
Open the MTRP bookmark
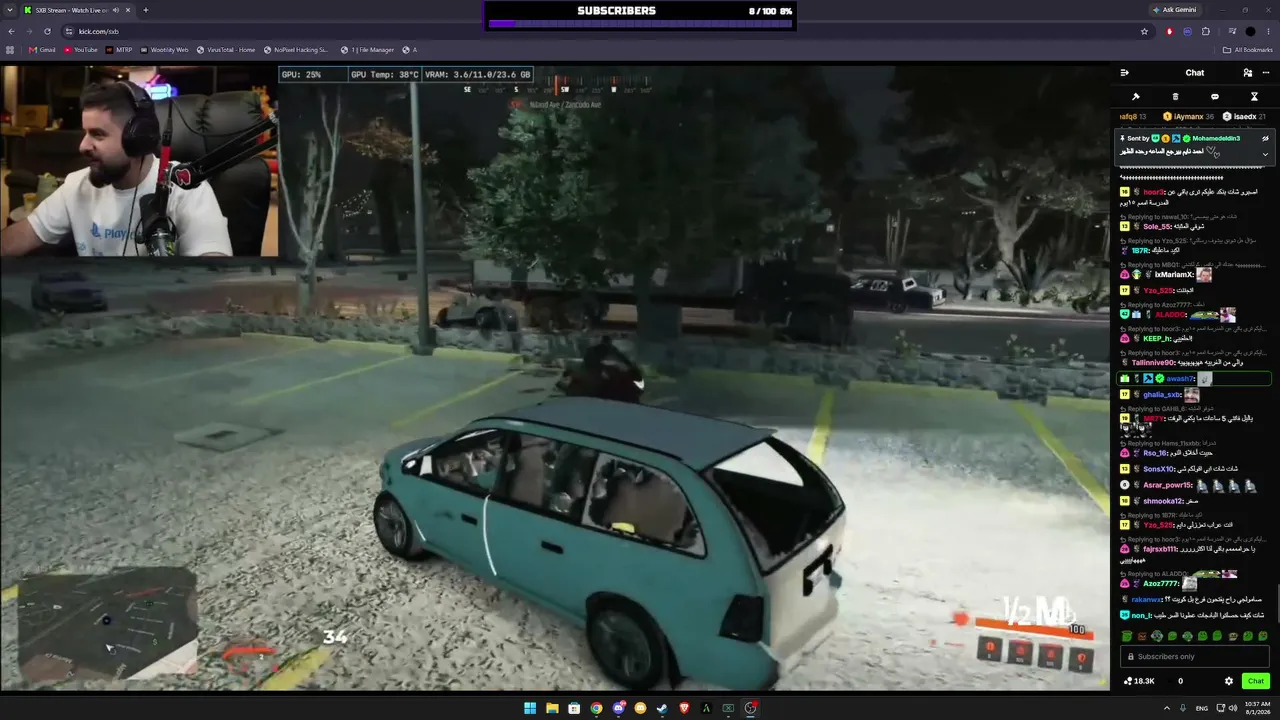pyautogui.click(x=119, y=50)
